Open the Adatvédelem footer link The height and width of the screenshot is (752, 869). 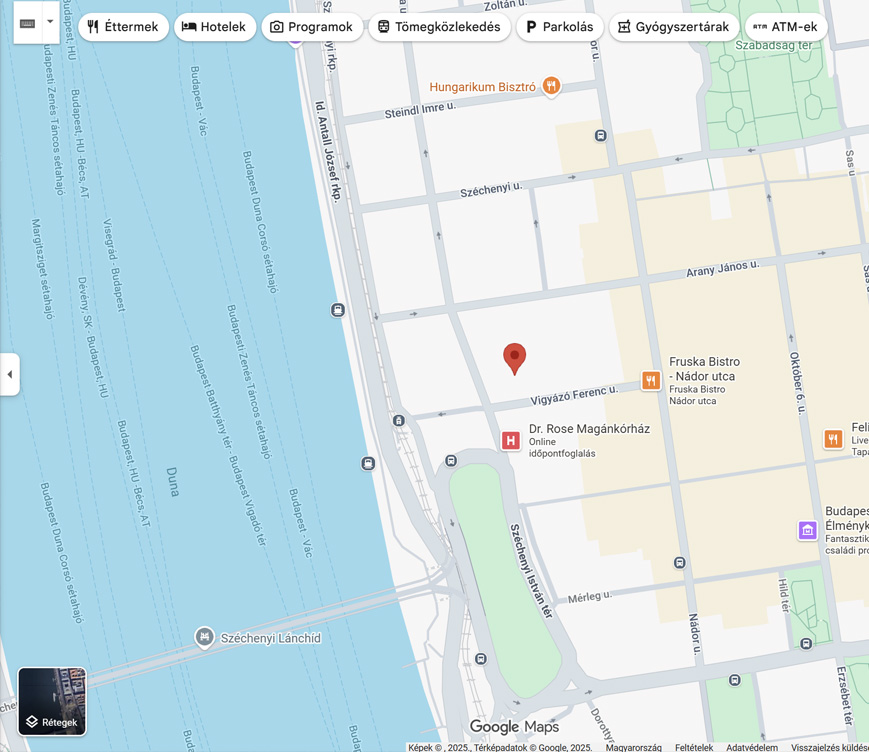click(752, 747)
